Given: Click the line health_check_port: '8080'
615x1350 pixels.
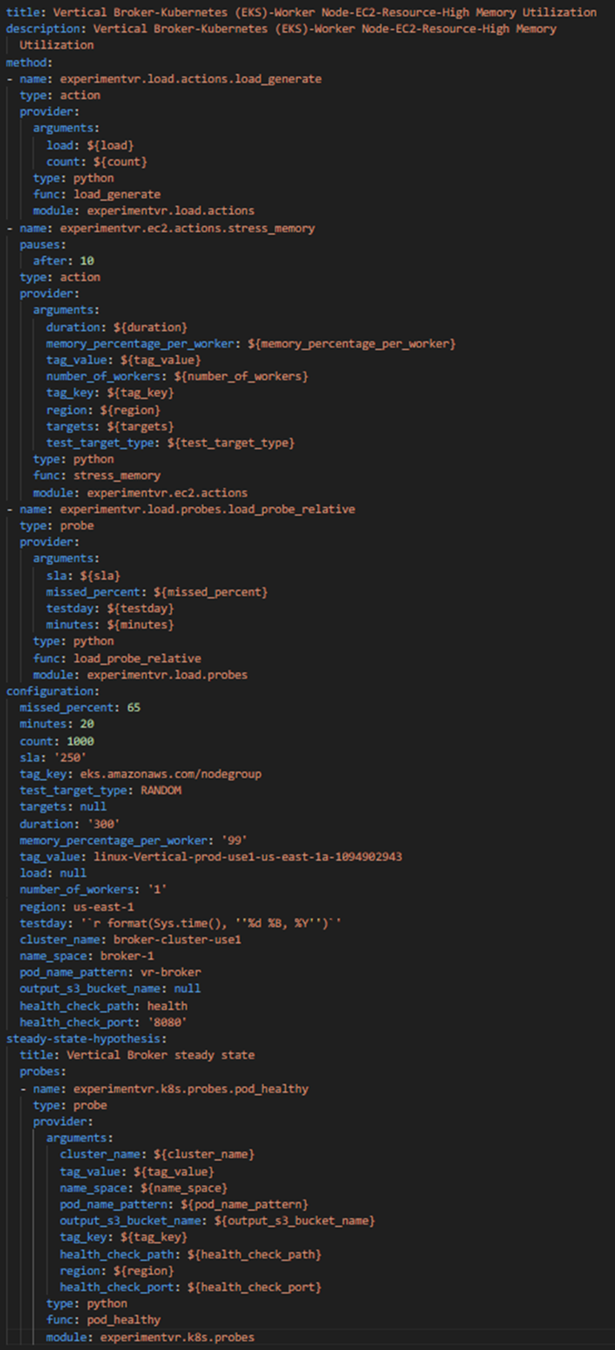Looking at the screenshot, I should click(x=103, y=1021).
